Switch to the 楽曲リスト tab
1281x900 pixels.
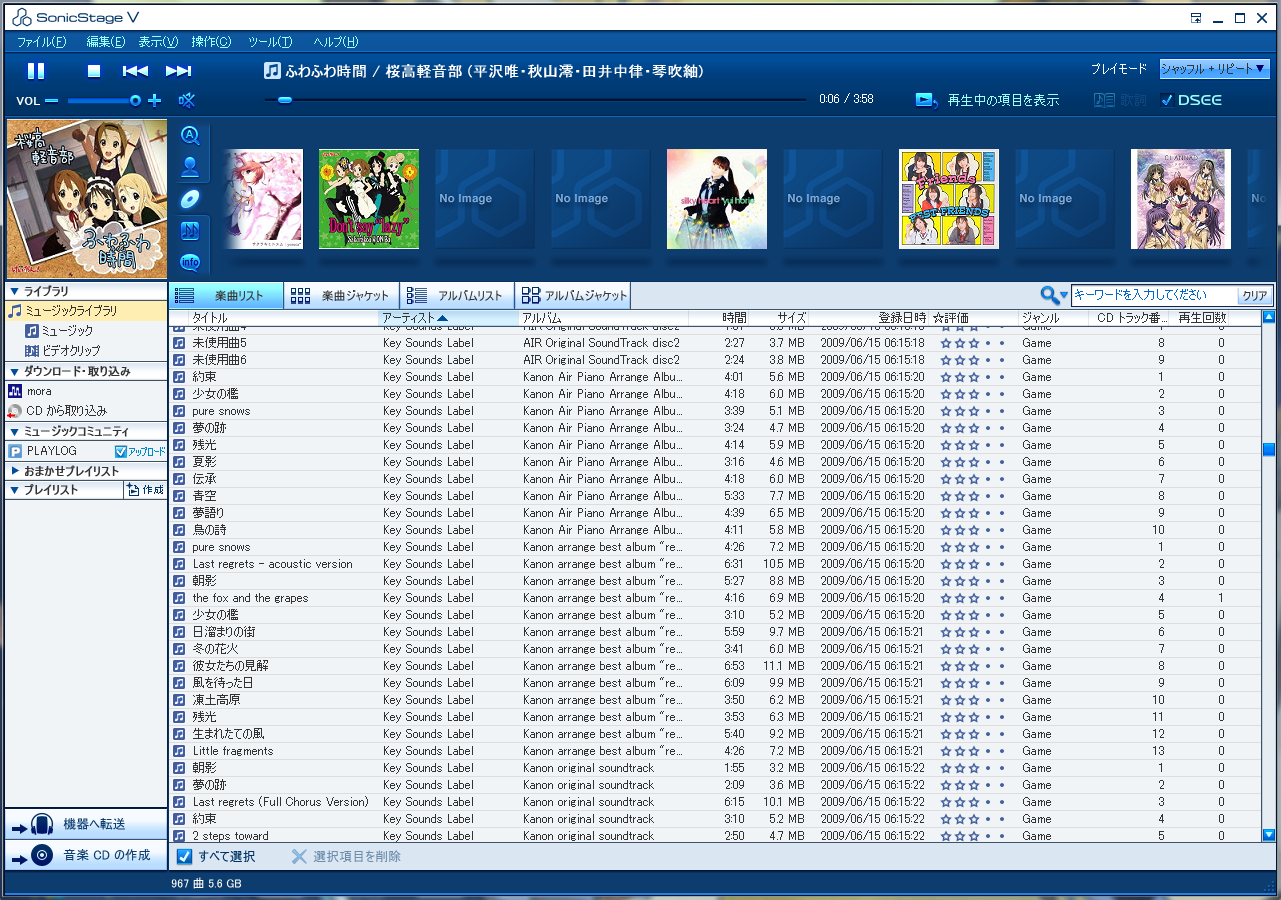tap(227, 296)
